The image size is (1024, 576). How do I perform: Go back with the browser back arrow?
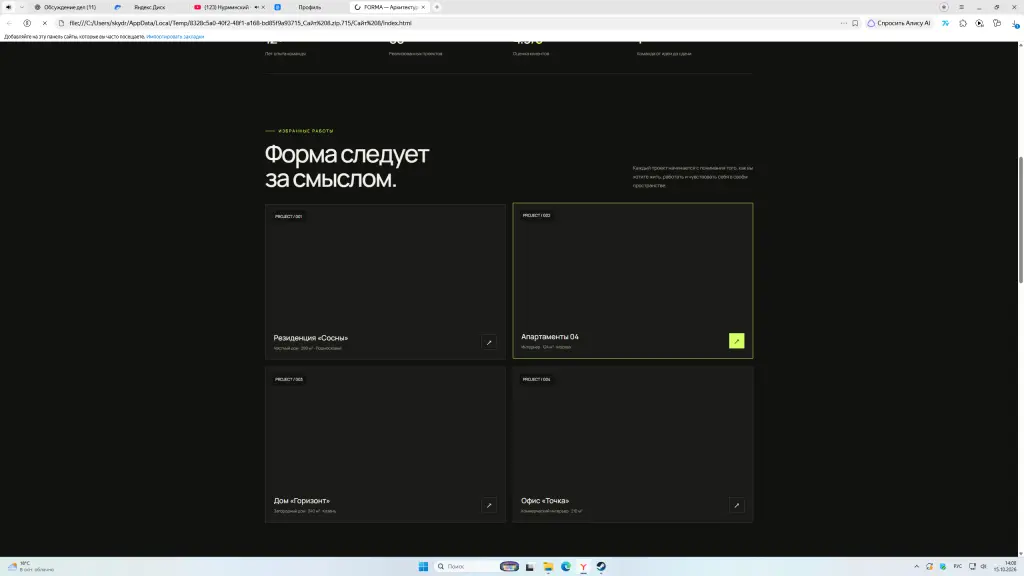[9, 23]
